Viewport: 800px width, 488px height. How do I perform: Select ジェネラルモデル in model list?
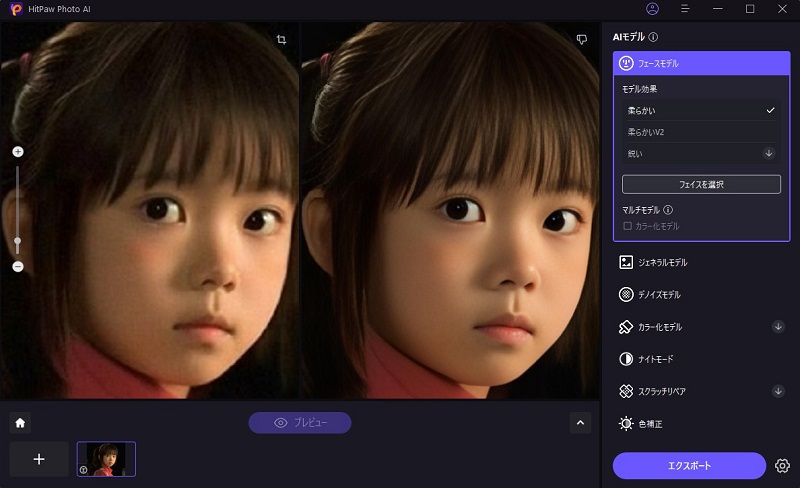coord(701,262)
